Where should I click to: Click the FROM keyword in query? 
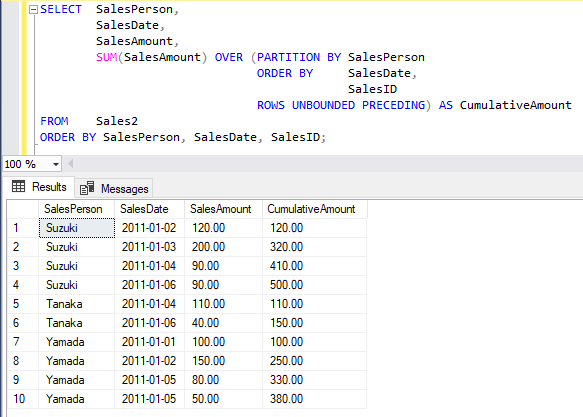coord(54,121)
